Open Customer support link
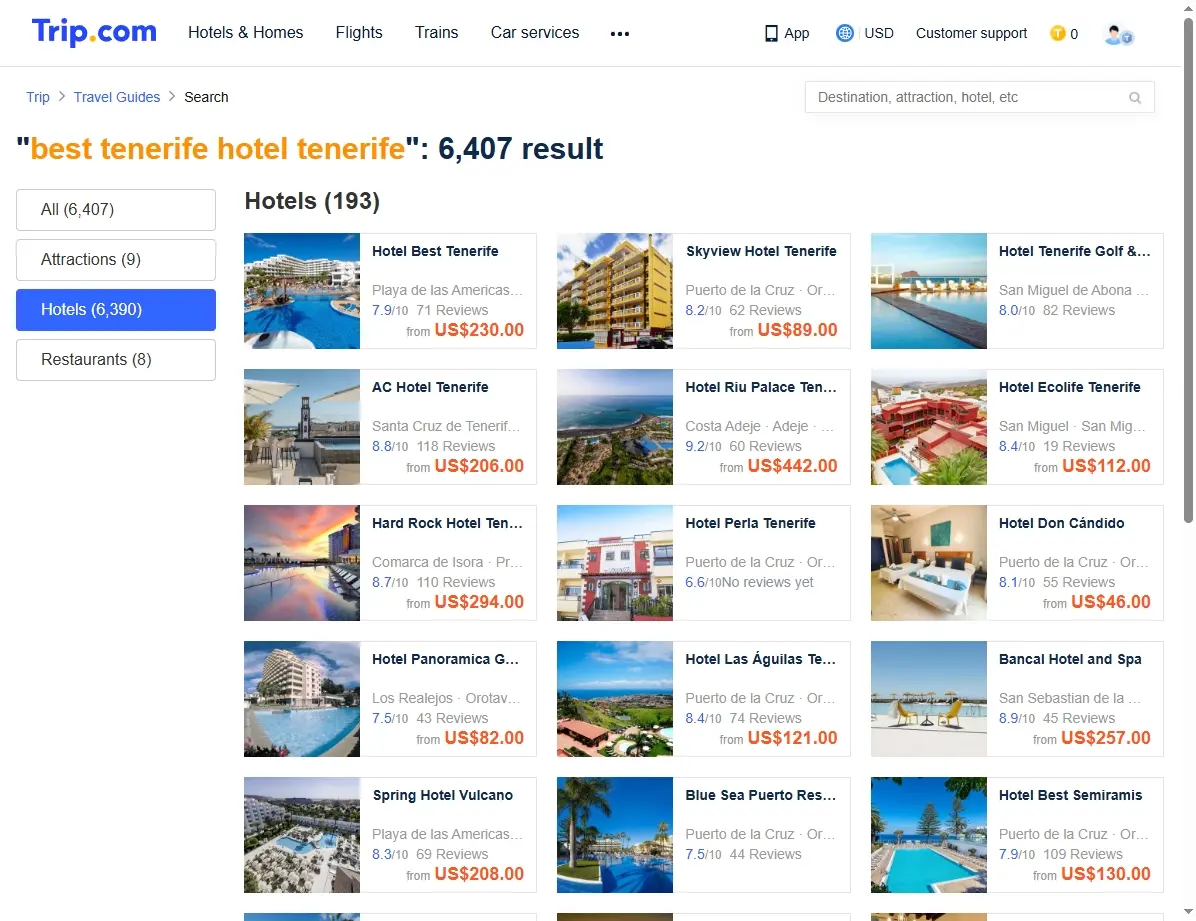This screenshot has height=921, width=1196. click(x=971, y=34)
